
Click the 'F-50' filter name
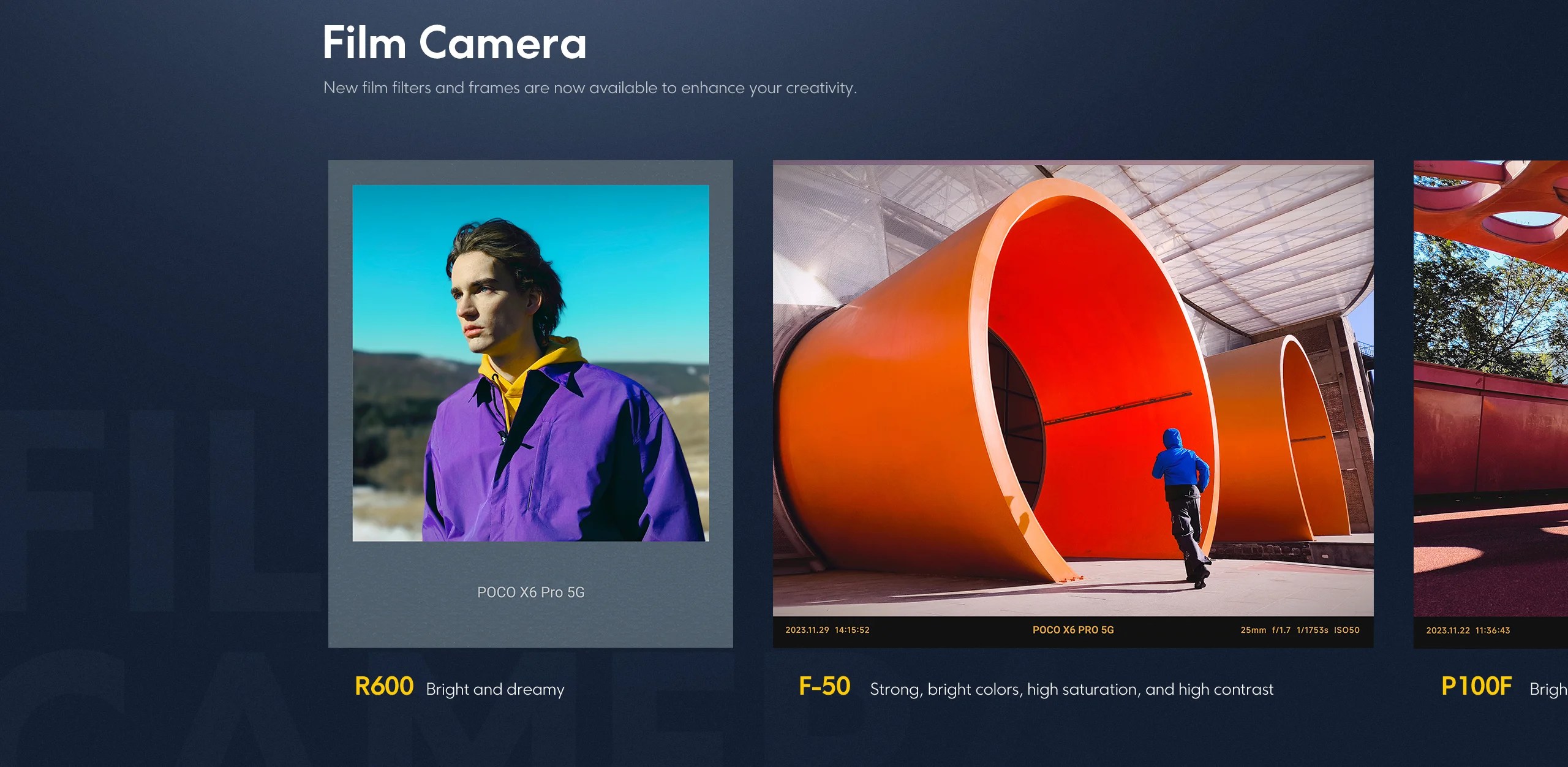click(824, 686)
